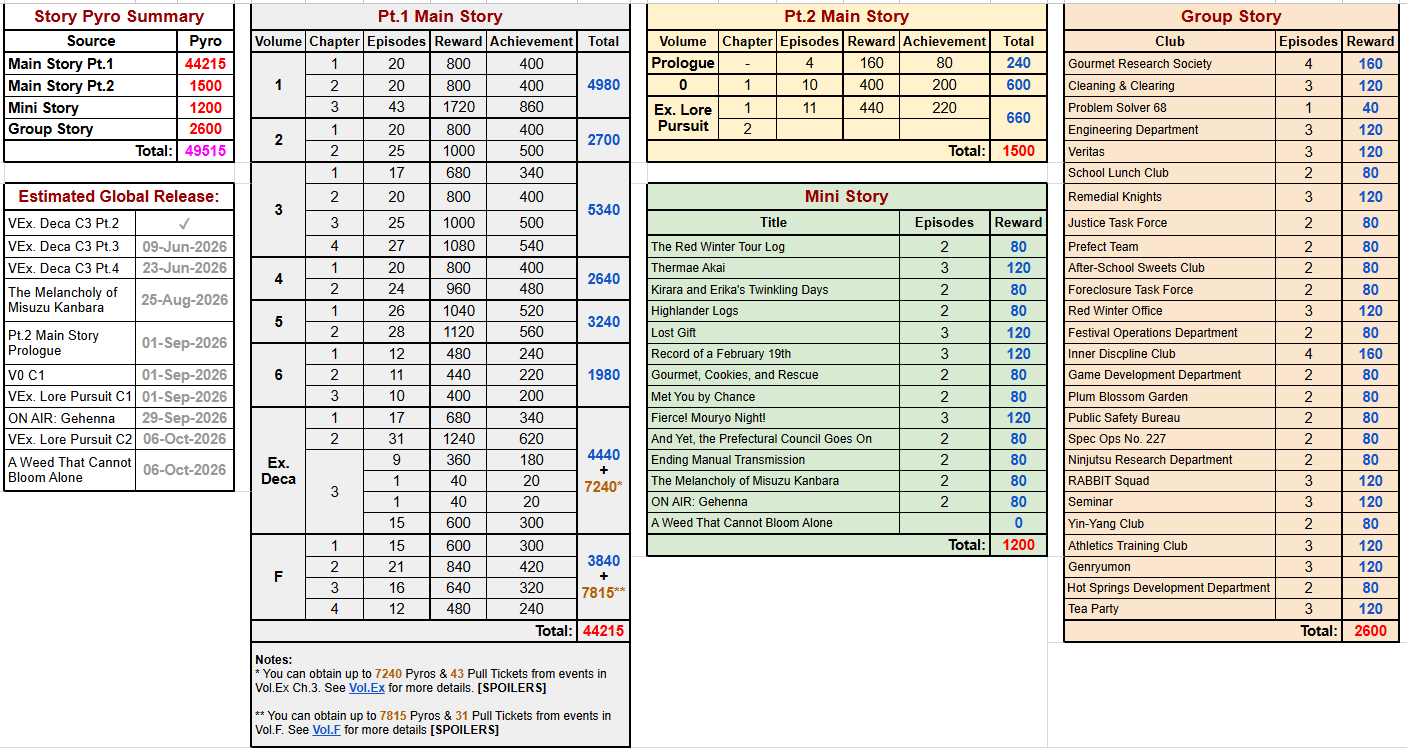Select the "Justice Task Force" club
Viewport: 1407px width, 750px height.
(x=1118, y=223)
